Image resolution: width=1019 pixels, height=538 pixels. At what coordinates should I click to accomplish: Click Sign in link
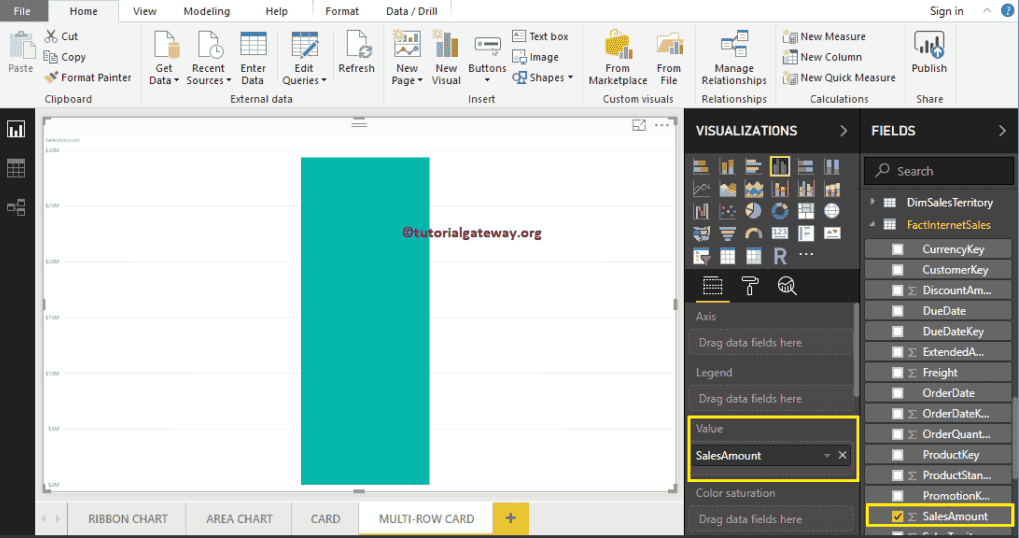click(946, 11)
